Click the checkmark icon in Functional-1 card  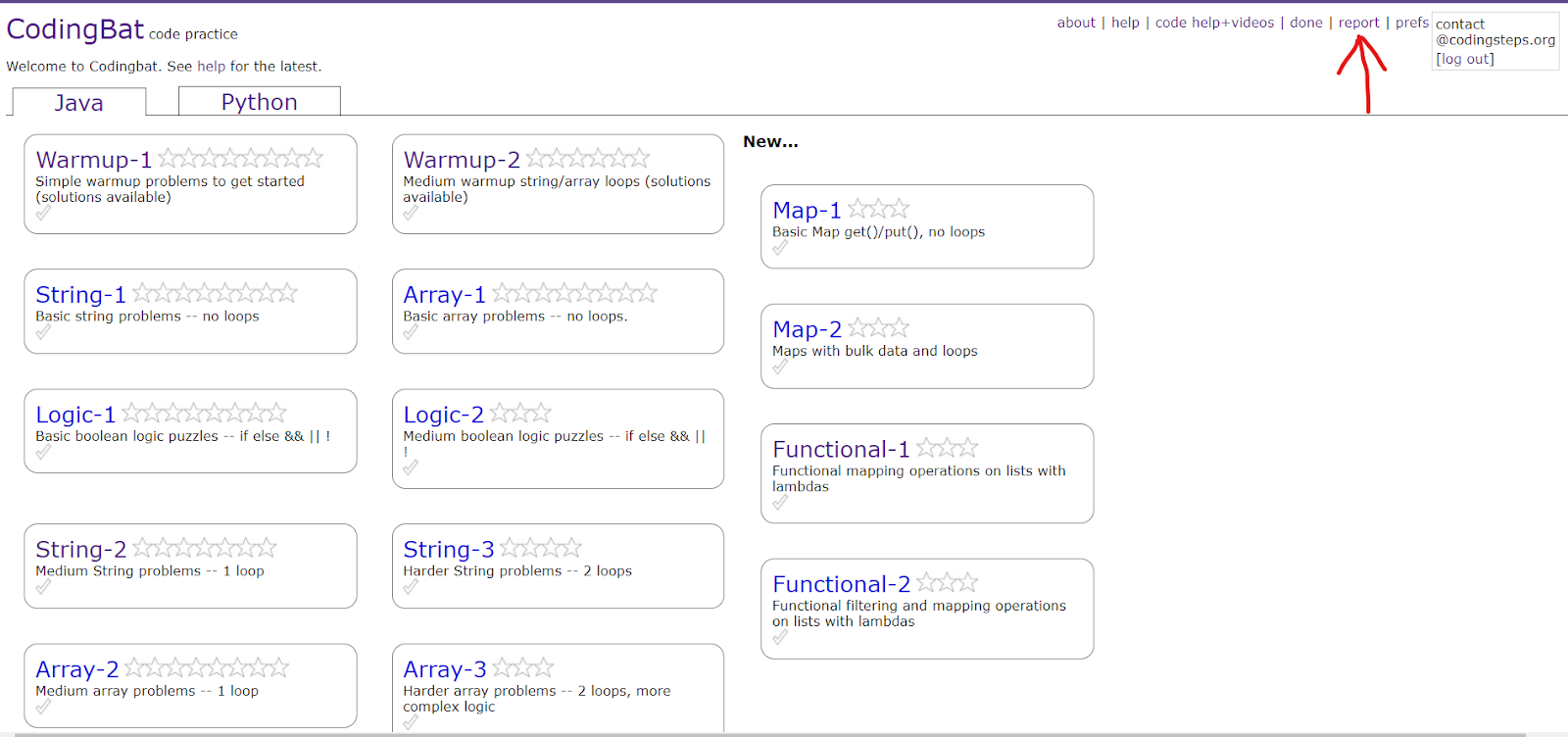[780, 502]
